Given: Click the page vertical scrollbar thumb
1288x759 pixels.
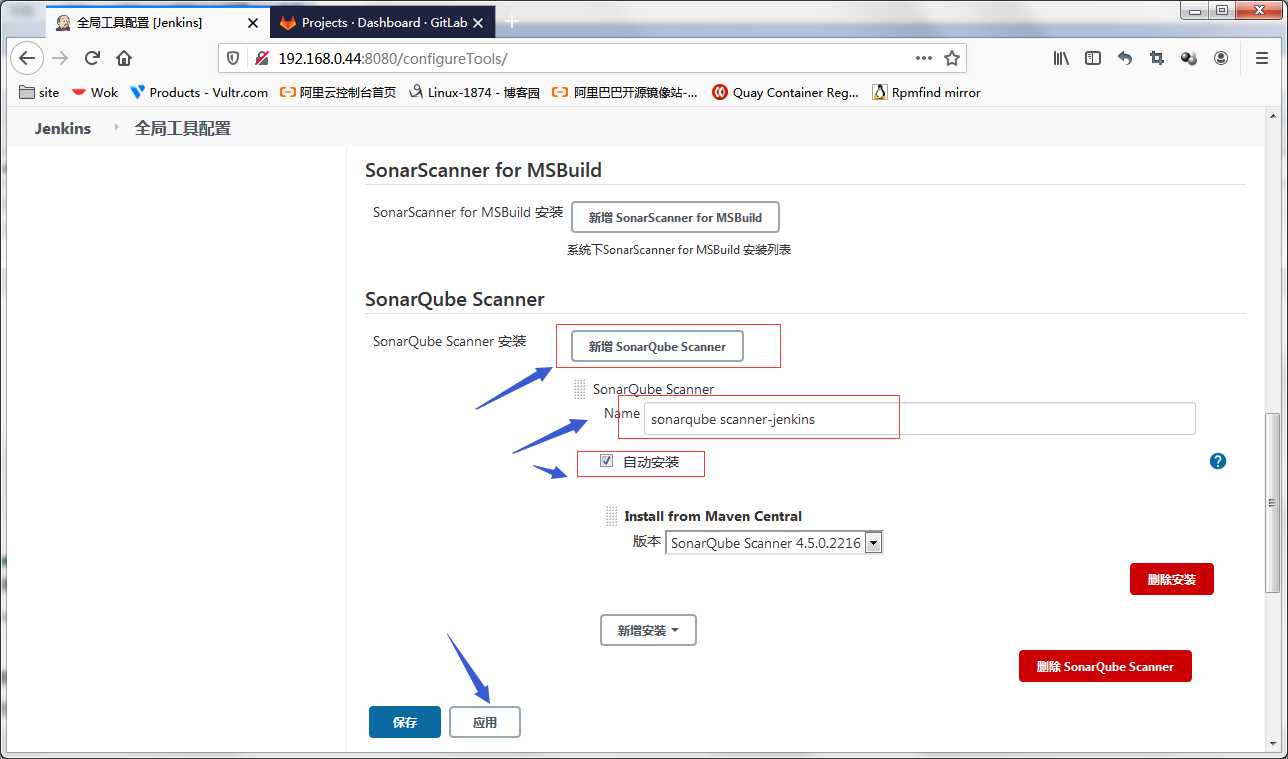Looking at the screenshot, I should tap(1273, 502).
